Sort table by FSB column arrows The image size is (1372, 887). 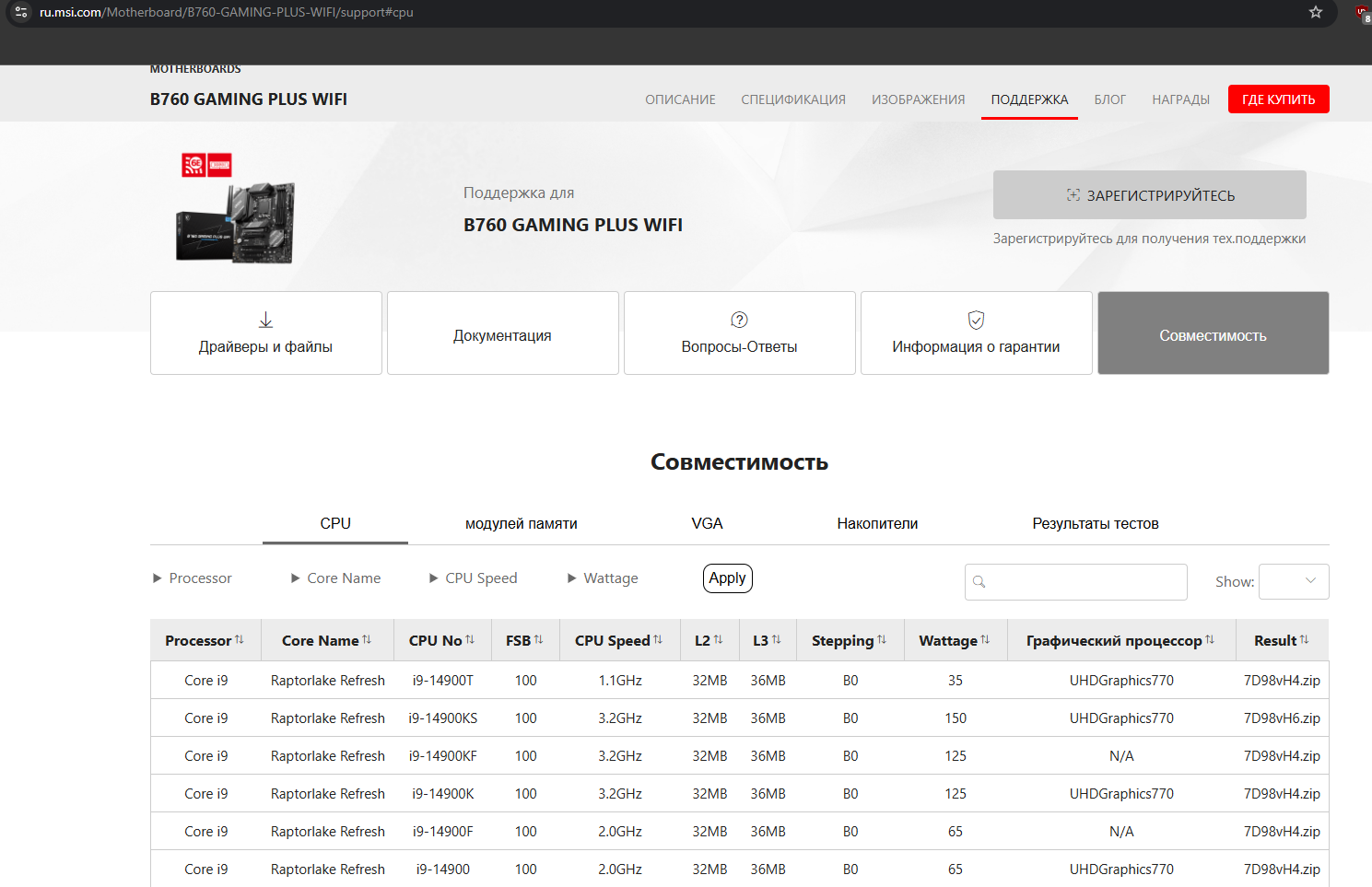pyautogui.click(x=538, y=639)
